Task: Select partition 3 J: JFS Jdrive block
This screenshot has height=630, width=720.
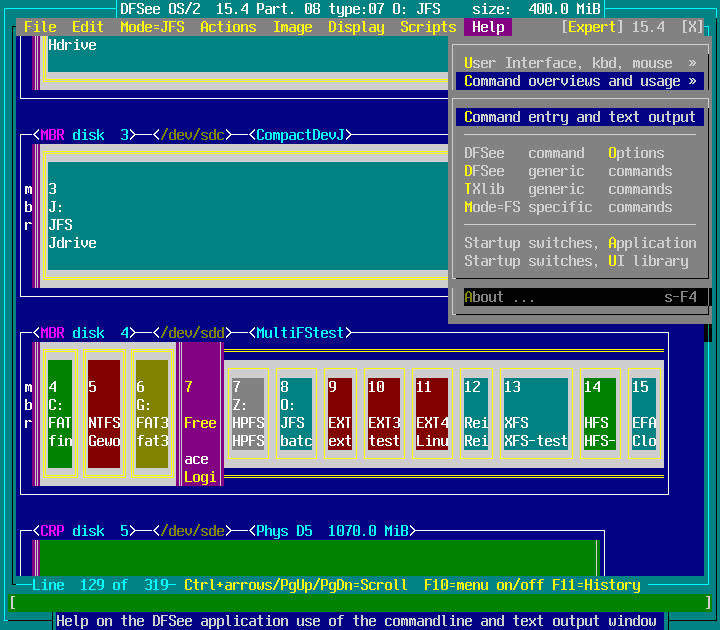Action: (x=248, y=216)
